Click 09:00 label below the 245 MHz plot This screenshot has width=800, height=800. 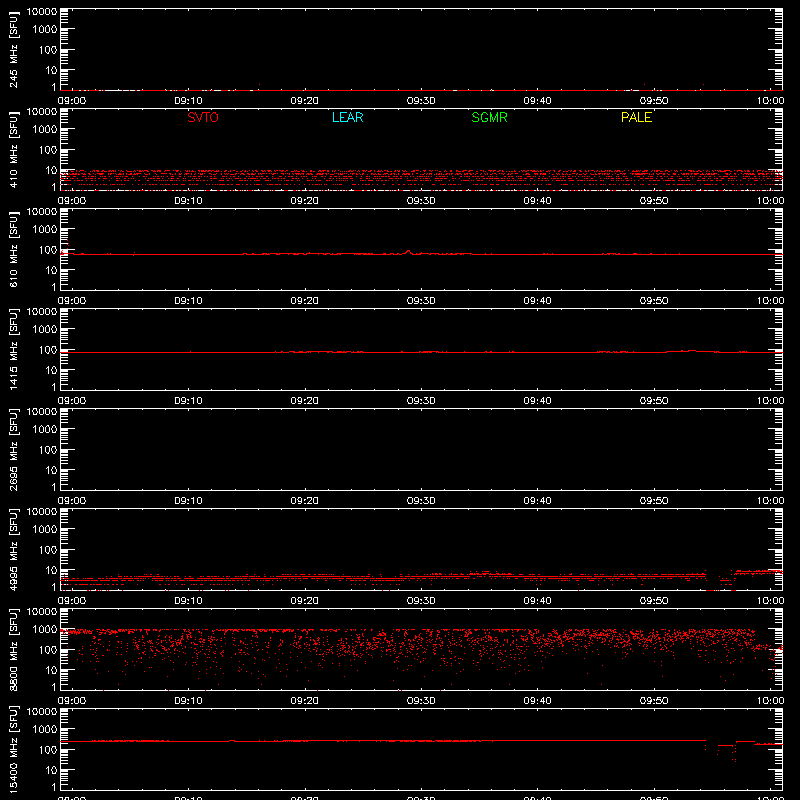click(72, 101)
